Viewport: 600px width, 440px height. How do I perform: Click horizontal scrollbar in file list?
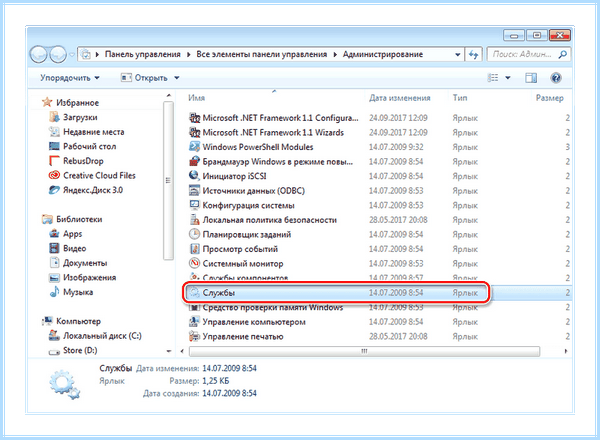click(x=364, y=351)
